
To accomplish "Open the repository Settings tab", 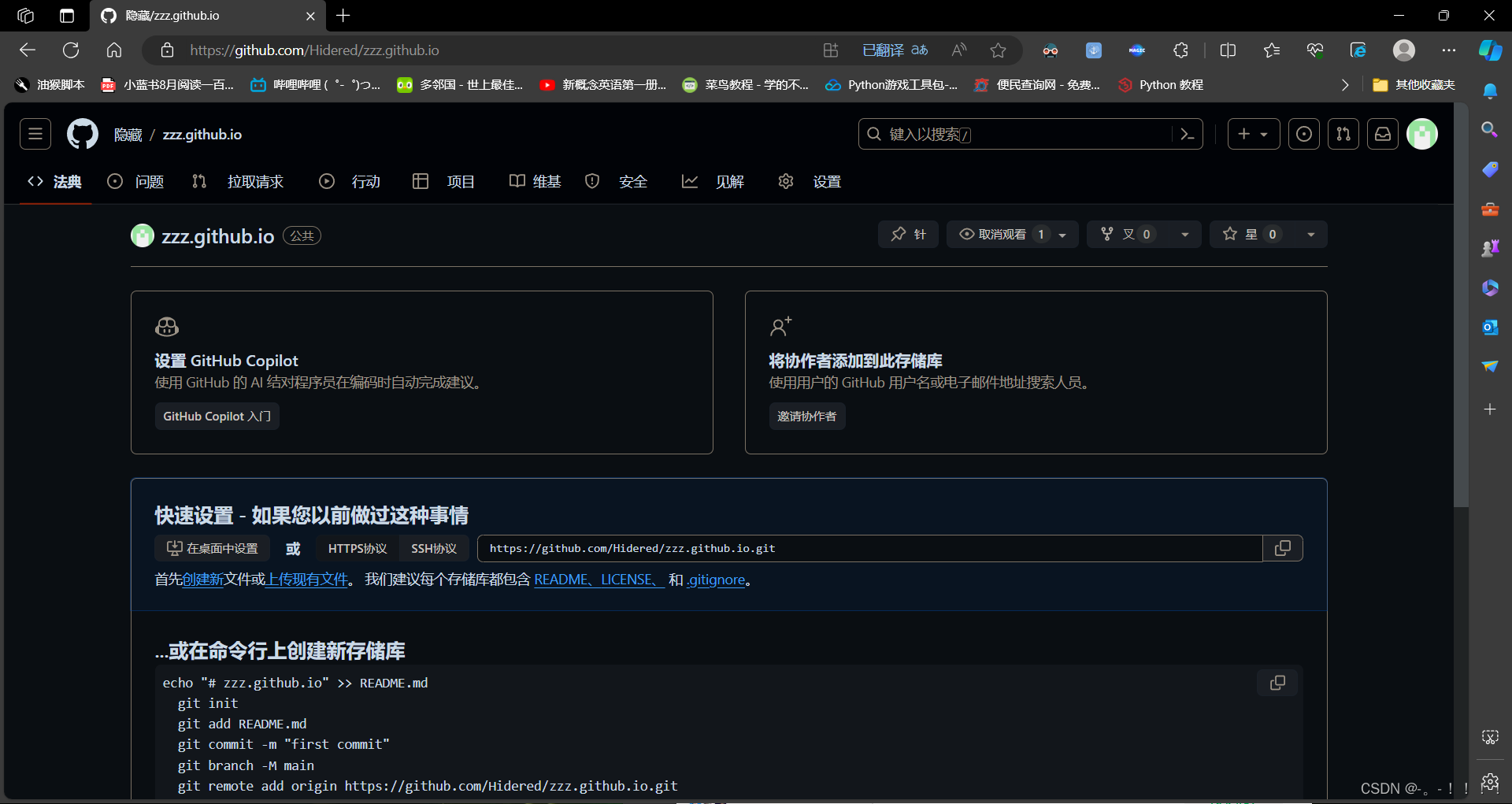I will point(810,182).
